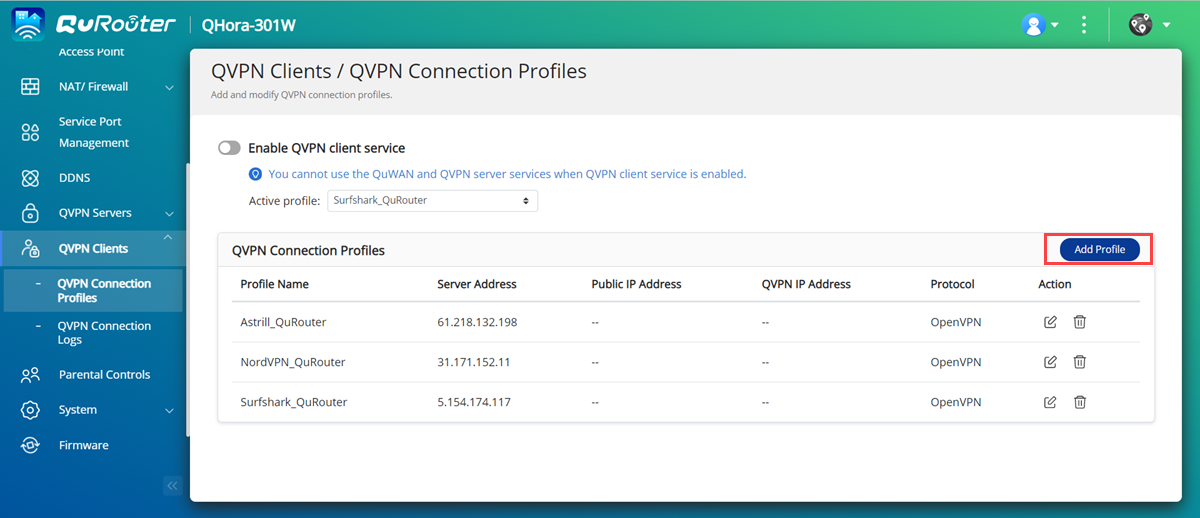Select the NordVPN_QuRouter profile name
Screen dimensions: 1200x518
[293, 362]
